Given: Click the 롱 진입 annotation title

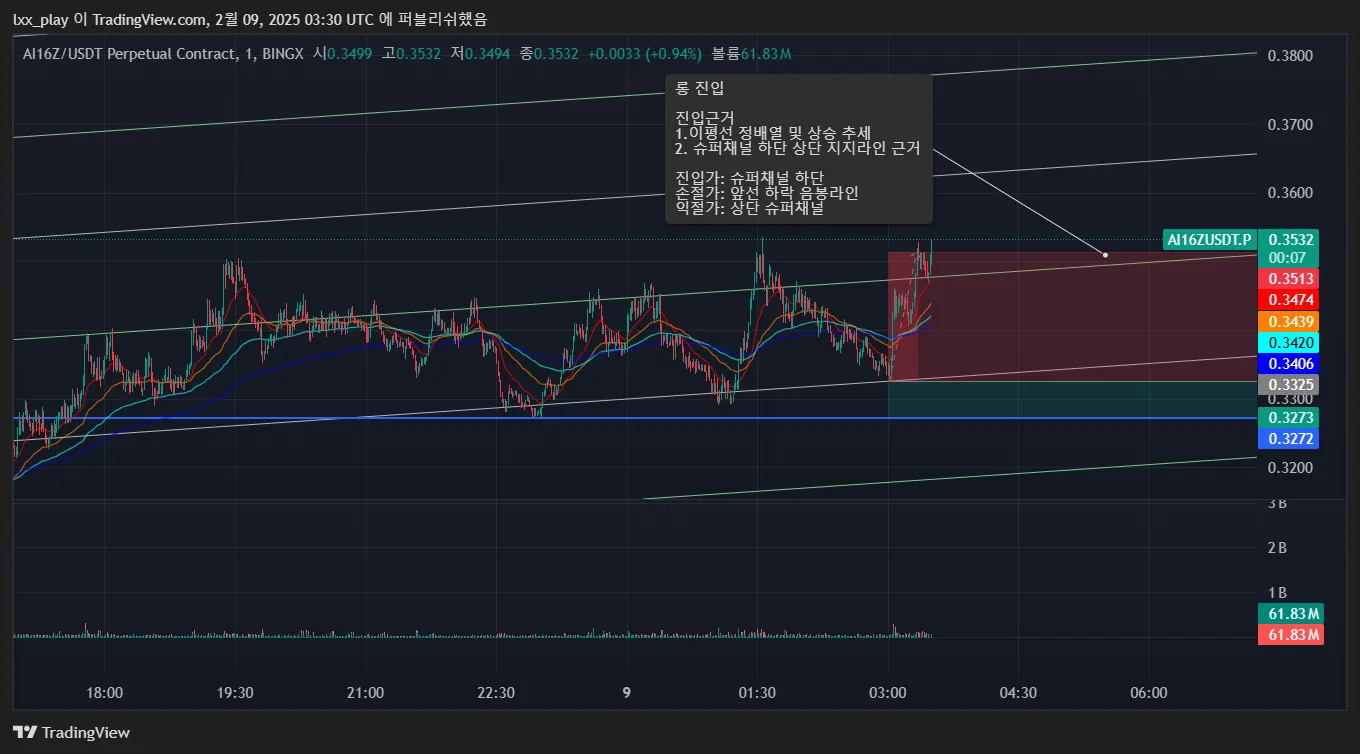Looking at the screenshot, I should [700, 89].
